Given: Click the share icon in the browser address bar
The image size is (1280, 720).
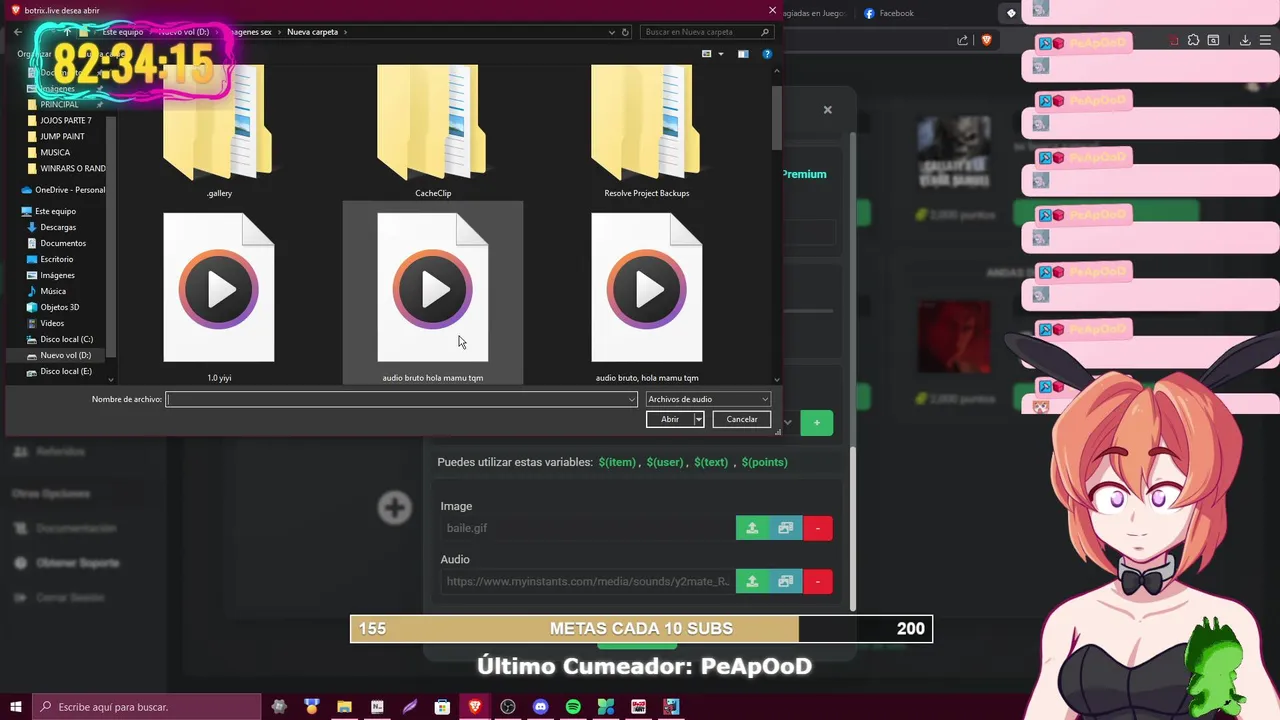Looking at the screenshot, I should point(962,40).
